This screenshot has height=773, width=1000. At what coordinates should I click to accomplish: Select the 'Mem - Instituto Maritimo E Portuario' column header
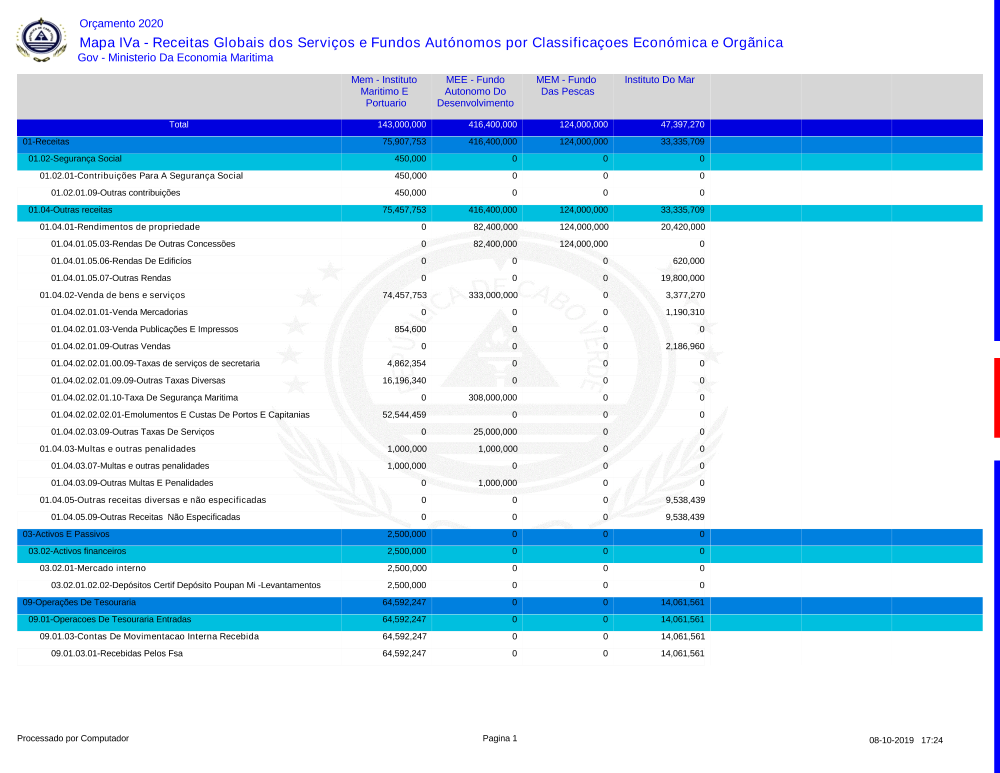pos(385,91)
